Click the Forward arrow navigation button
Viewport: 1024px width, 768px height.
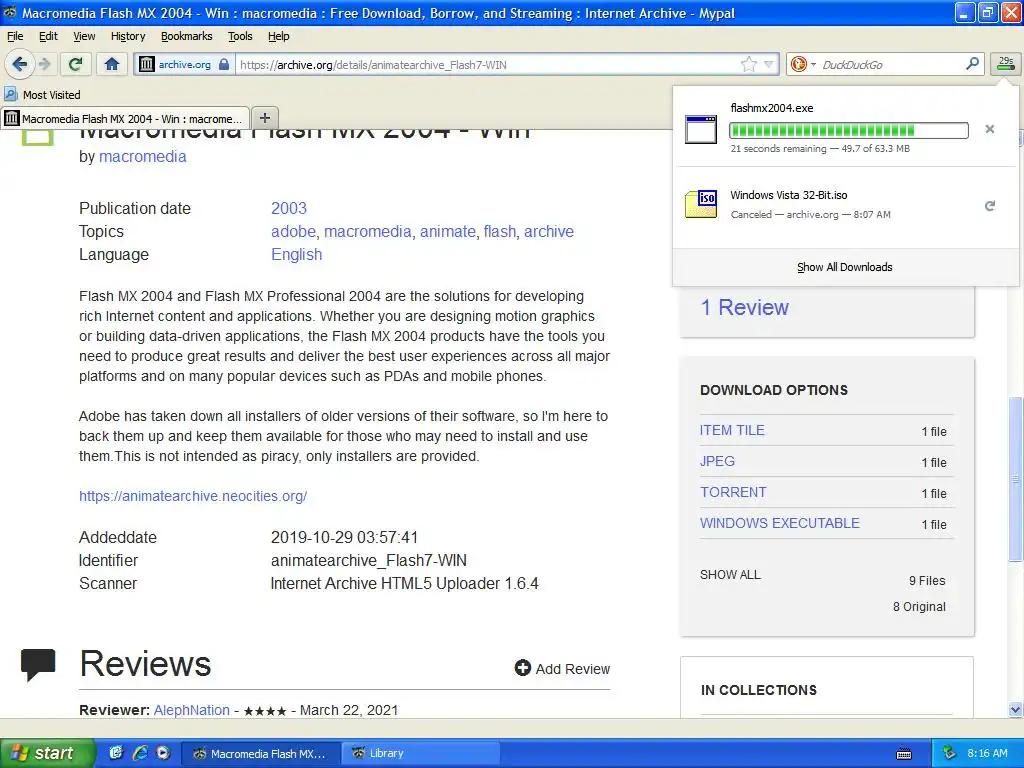[x=44, y=64]
